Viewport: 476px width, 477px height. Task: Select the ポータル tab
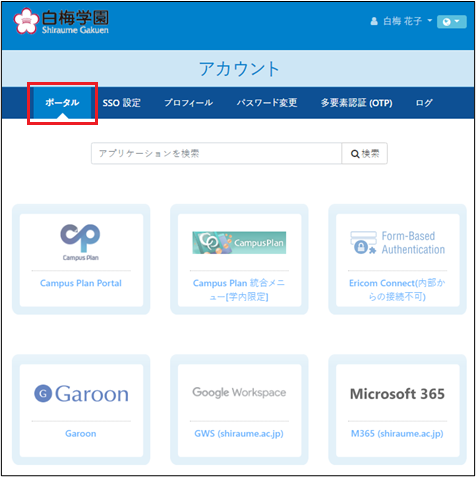point(62,103)
